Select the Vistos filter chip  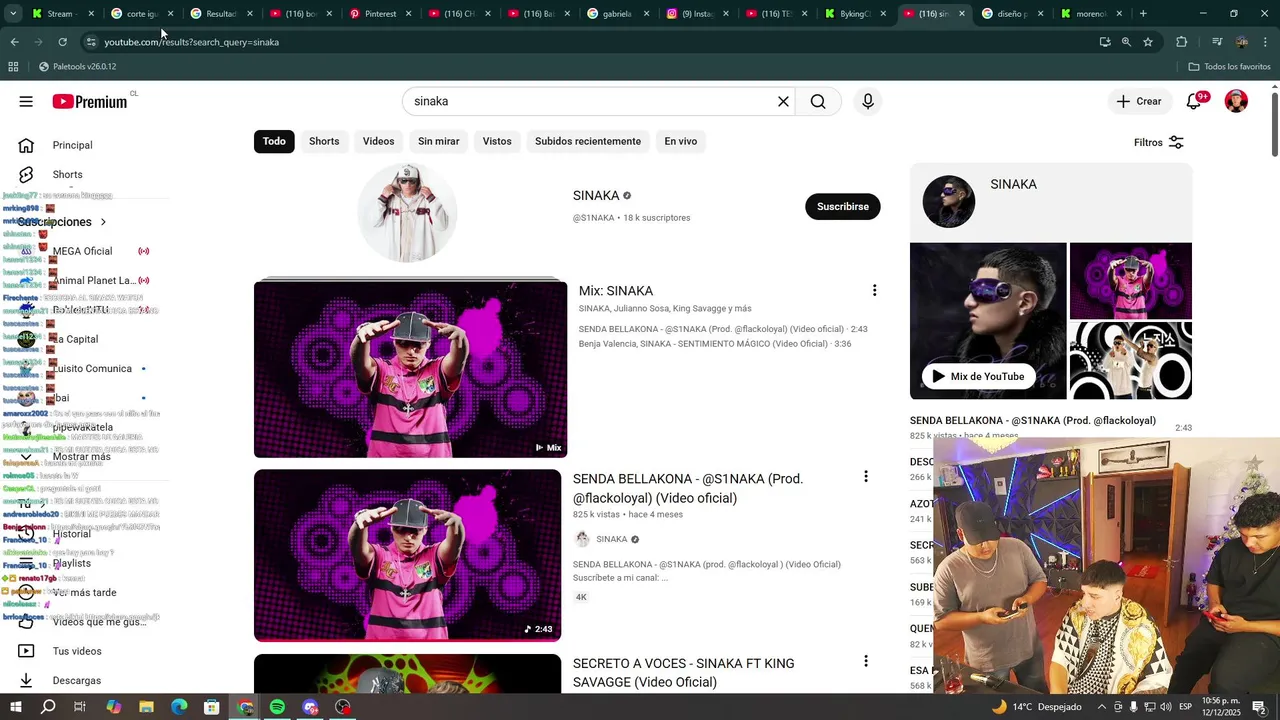[497, 141]
